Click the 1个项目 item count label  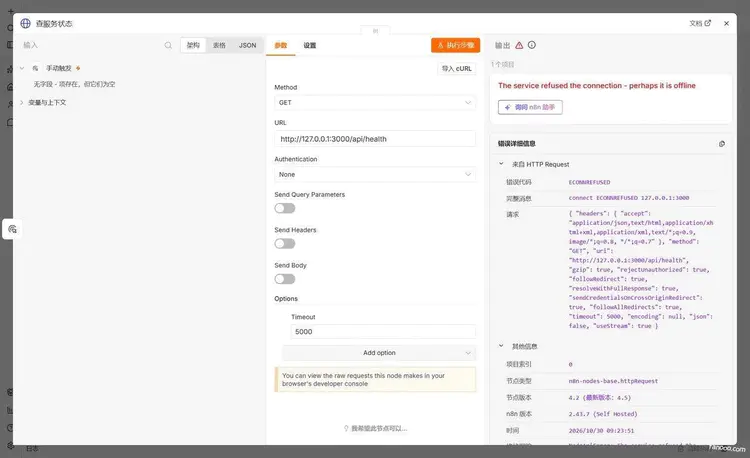(502, 64)
